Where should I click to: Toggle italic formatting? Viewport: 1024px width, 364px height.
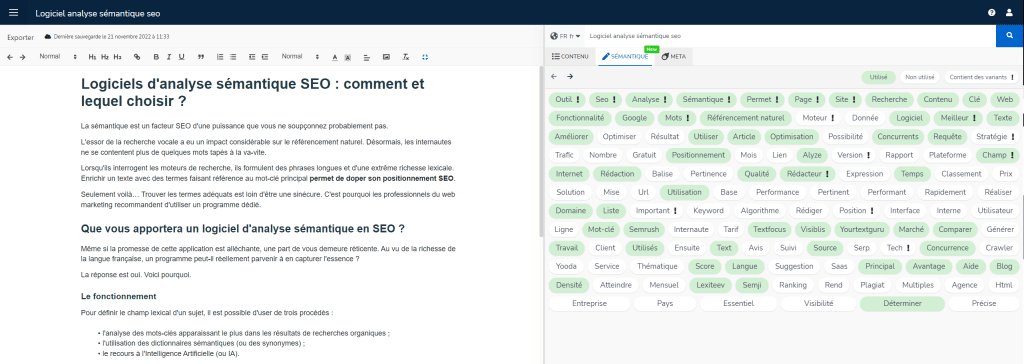[168, 58]
